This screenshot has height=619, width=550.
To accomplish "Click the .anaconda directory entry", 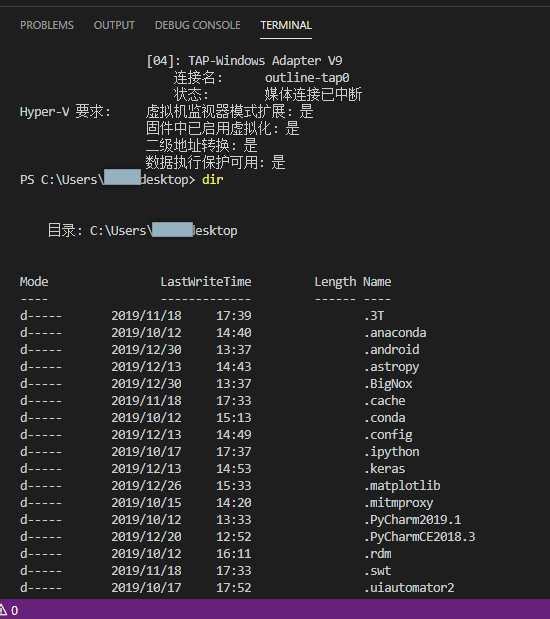I will (395, 333).
